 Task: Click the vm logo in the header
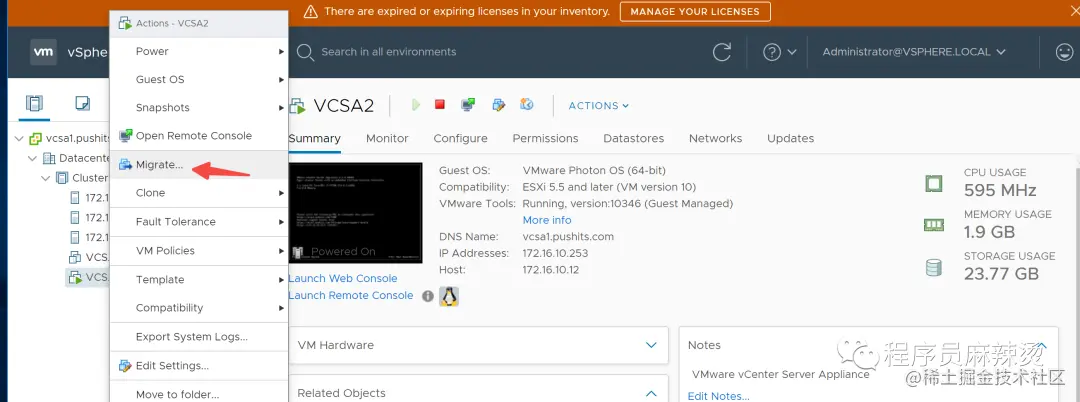tap(43, 52)
